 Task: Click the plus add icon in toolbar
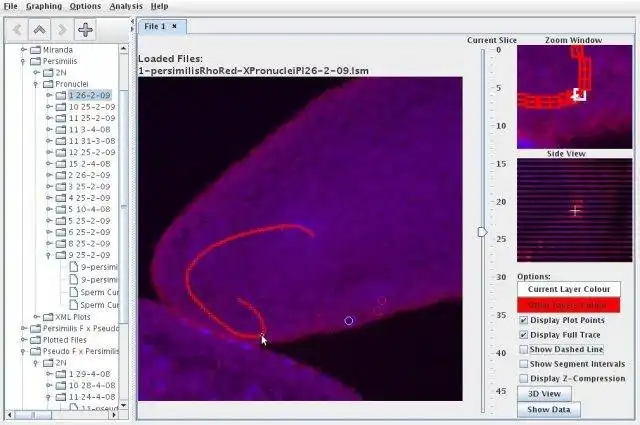point(85,29)
